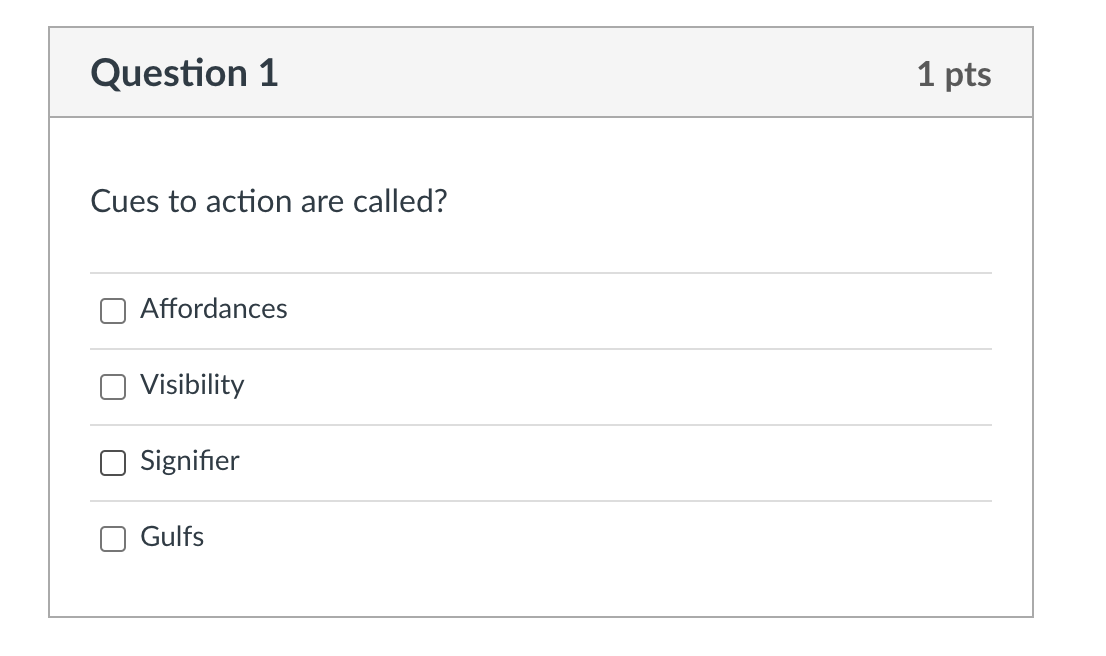This screenshot has height=656, width=1106.
Task: Check the Visibility answer checkbox
Action: (x=112, y=387)
